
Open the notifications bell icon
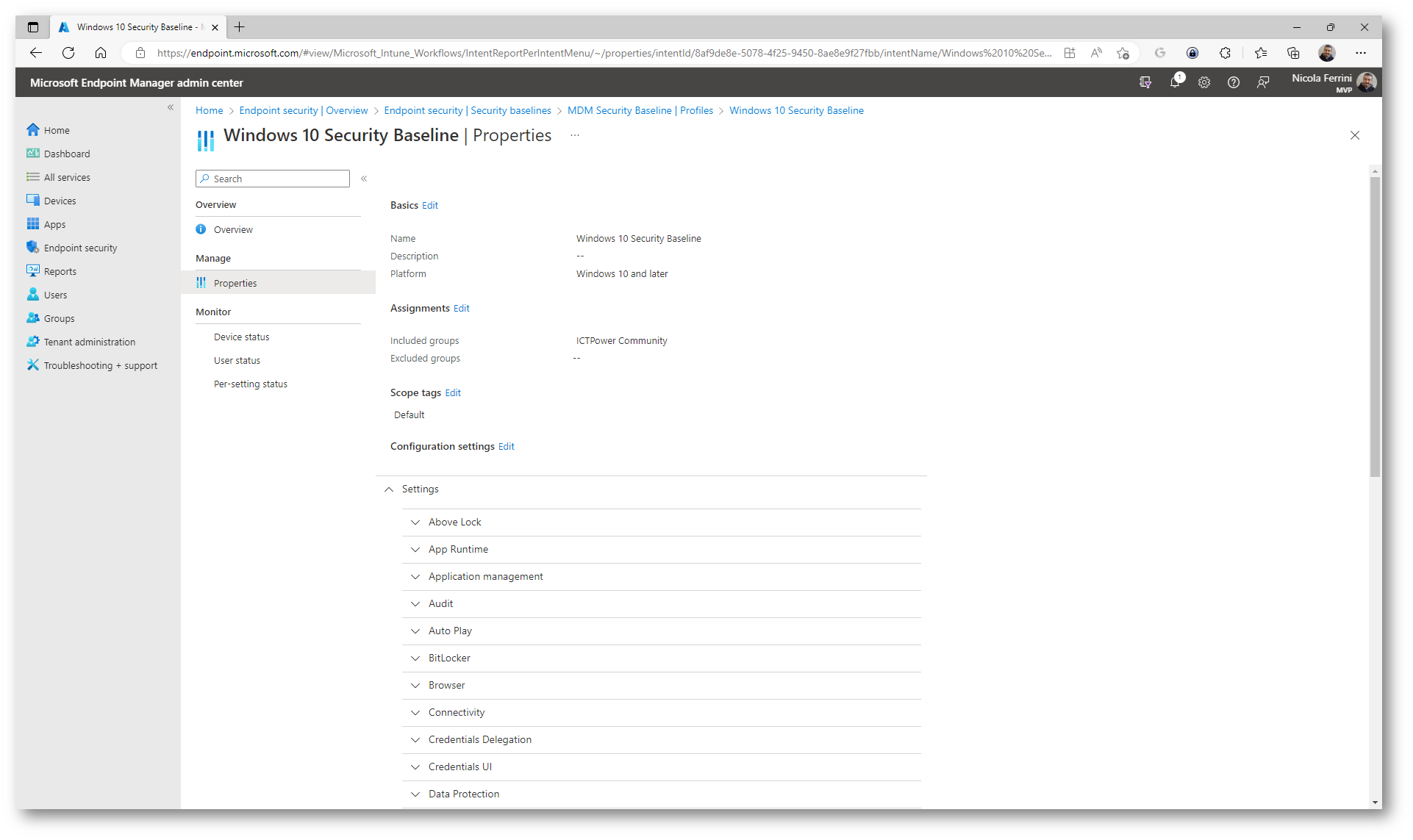1175,82
